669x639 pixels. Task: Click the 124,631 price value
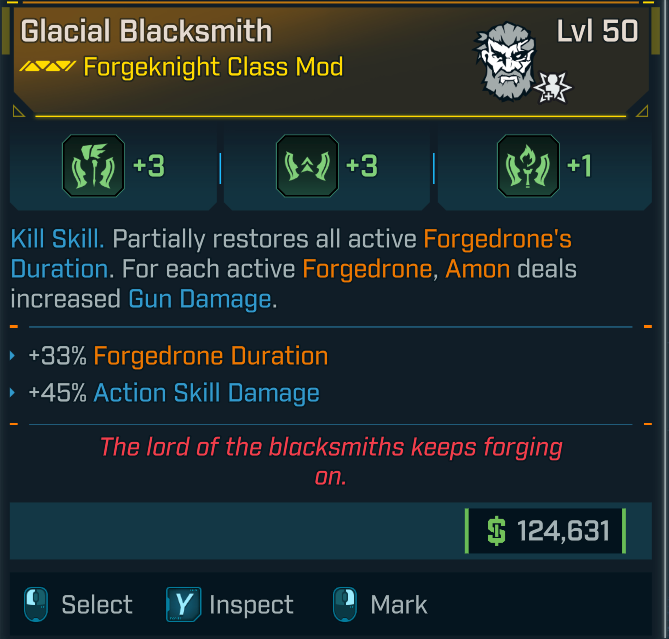pyautogui.click(x=563, y=530)
